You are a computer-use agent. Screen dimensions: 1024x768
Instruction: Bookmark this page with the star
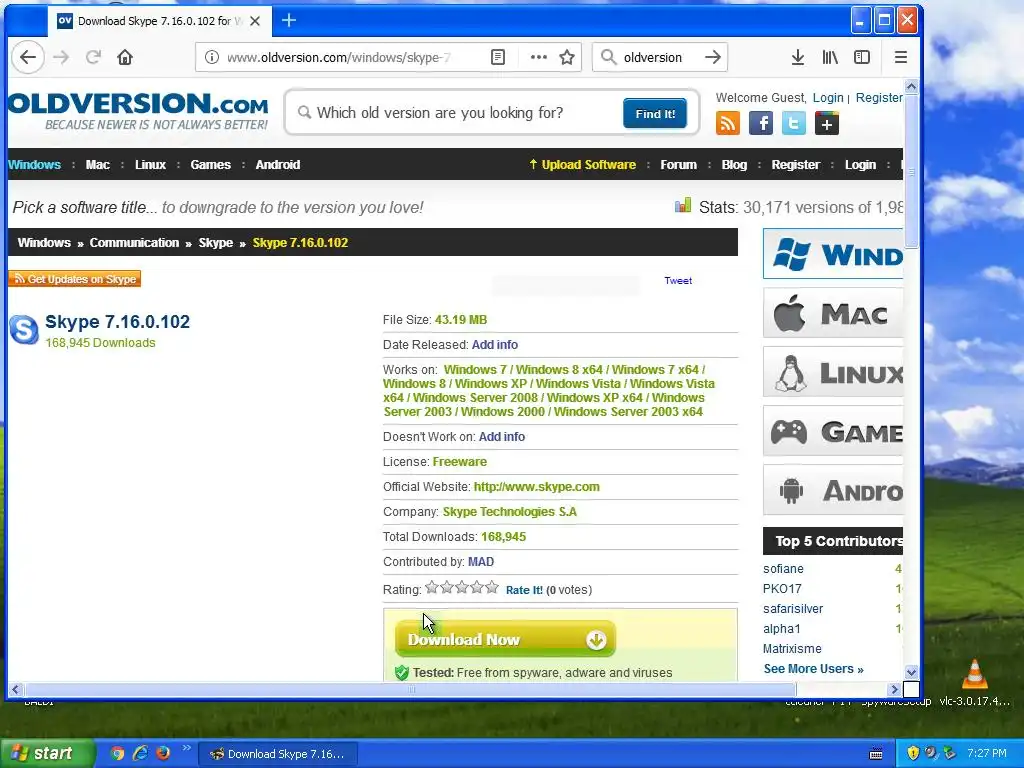click(x=567, y=57)
